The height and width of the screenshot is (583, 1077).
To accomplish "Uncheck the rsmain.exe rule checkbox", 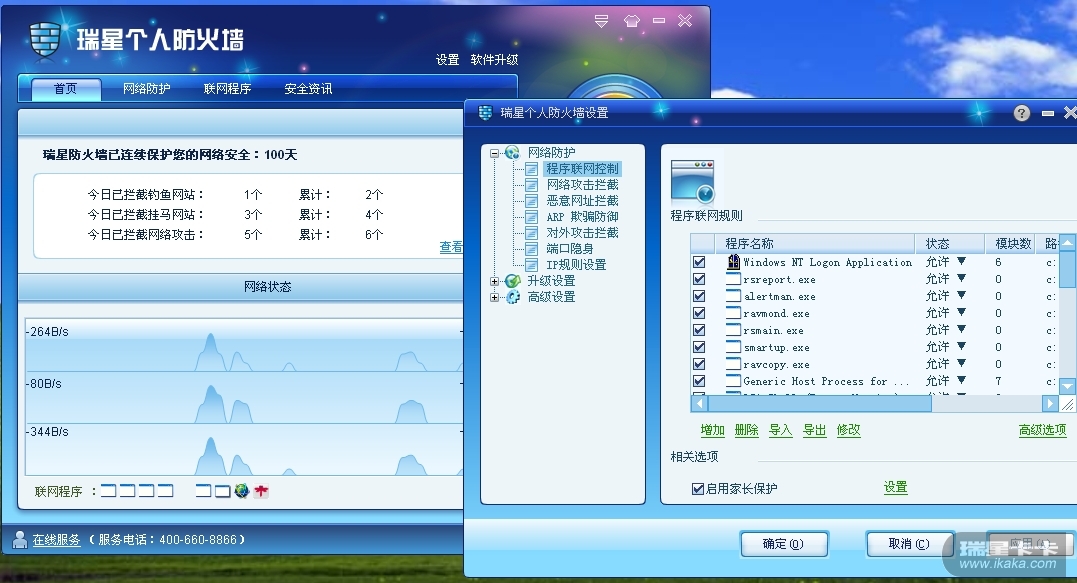I will coord(699,330).
